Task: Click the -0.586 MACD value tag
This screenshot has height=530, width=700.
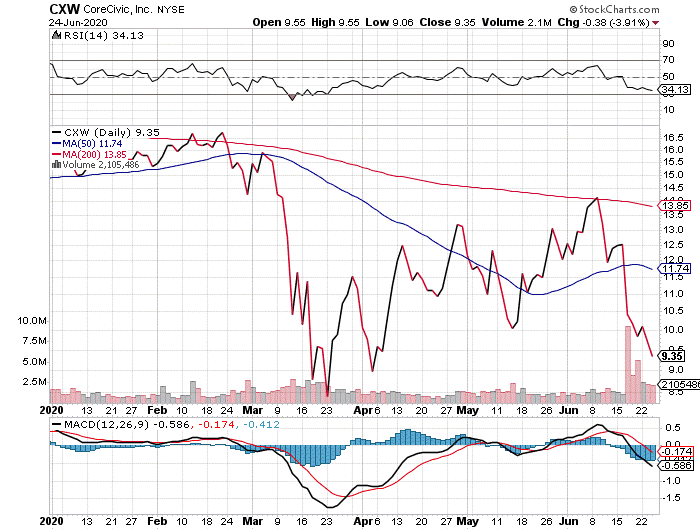Action: (x=676, y=466)
